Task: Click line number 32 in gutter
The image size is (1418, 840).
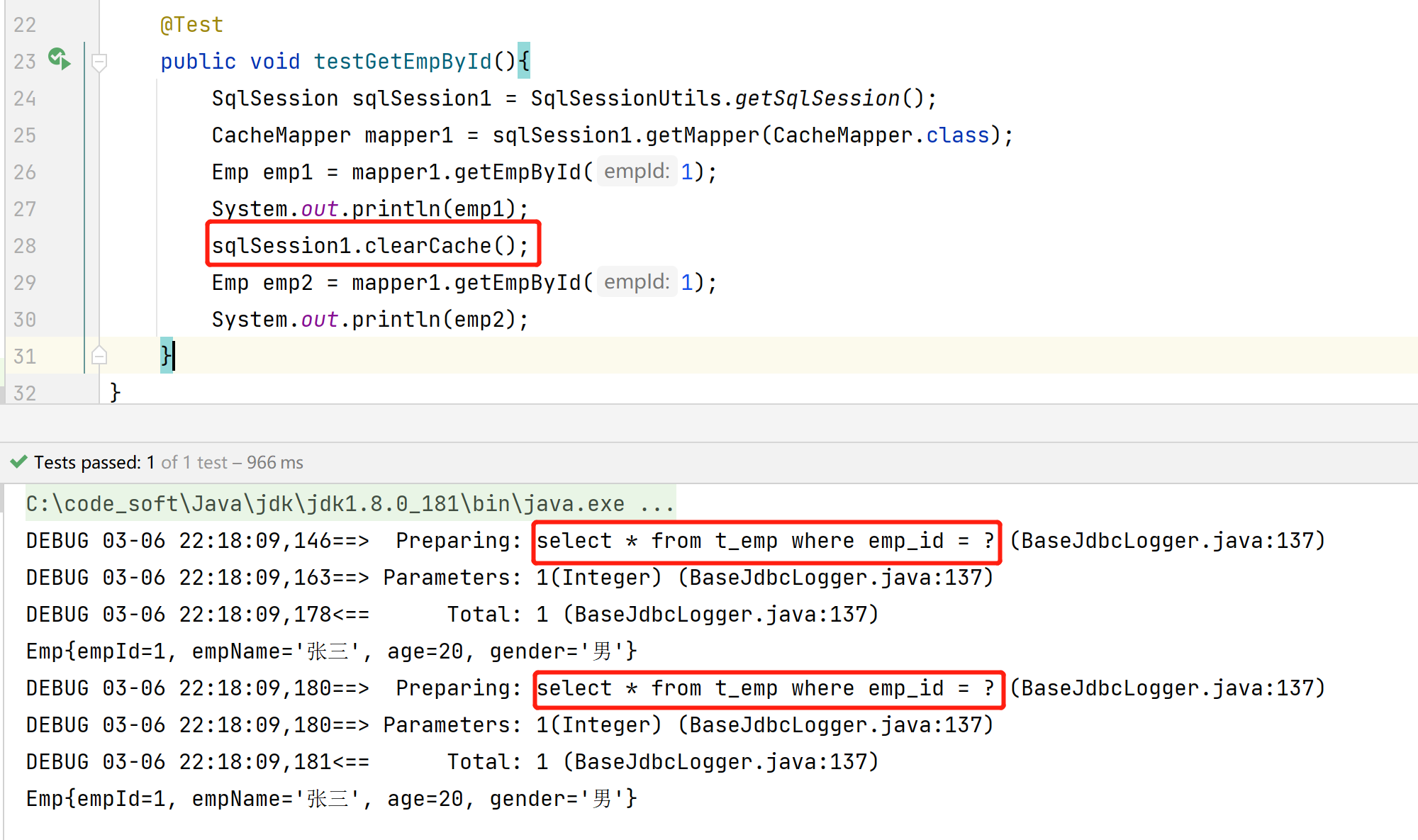Action: (x=25, y=393)
